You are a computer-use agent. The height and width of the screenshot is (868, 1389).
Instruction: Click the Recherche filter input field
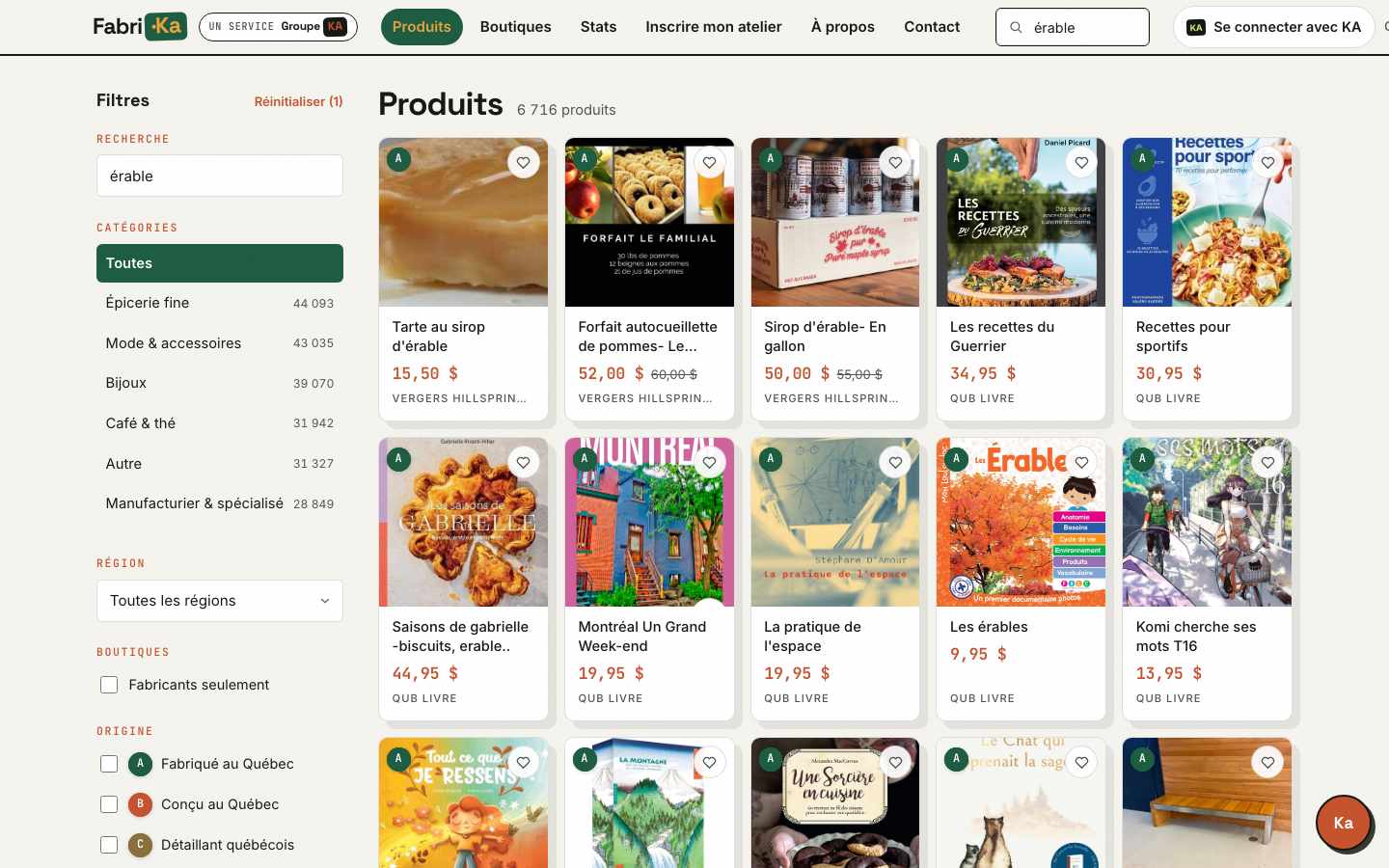(220, 176)
